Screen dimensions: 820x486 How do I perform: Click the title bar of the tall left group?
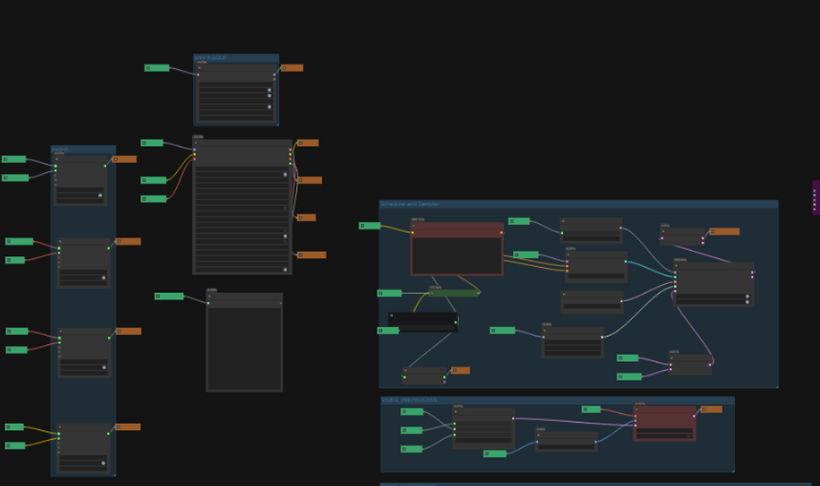coord(83,150)
